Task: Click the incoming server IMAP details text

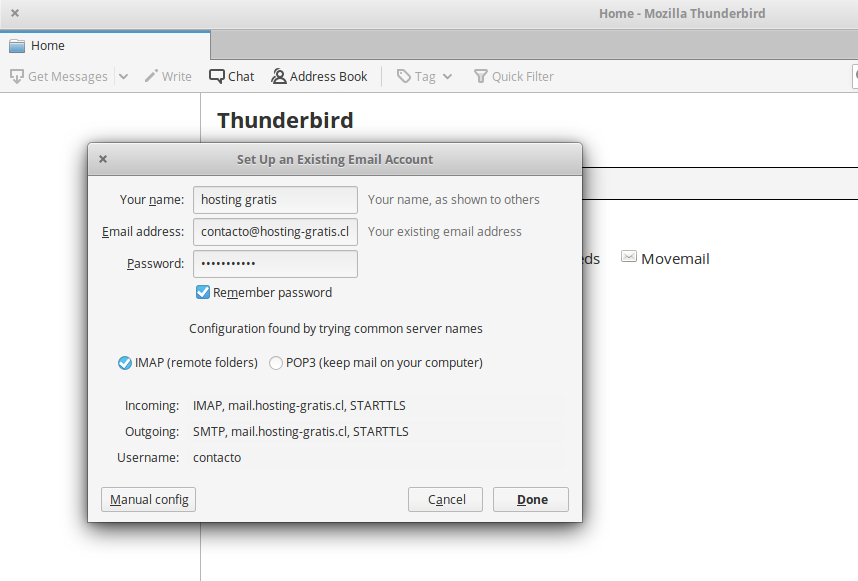Action: pos(299,405)
